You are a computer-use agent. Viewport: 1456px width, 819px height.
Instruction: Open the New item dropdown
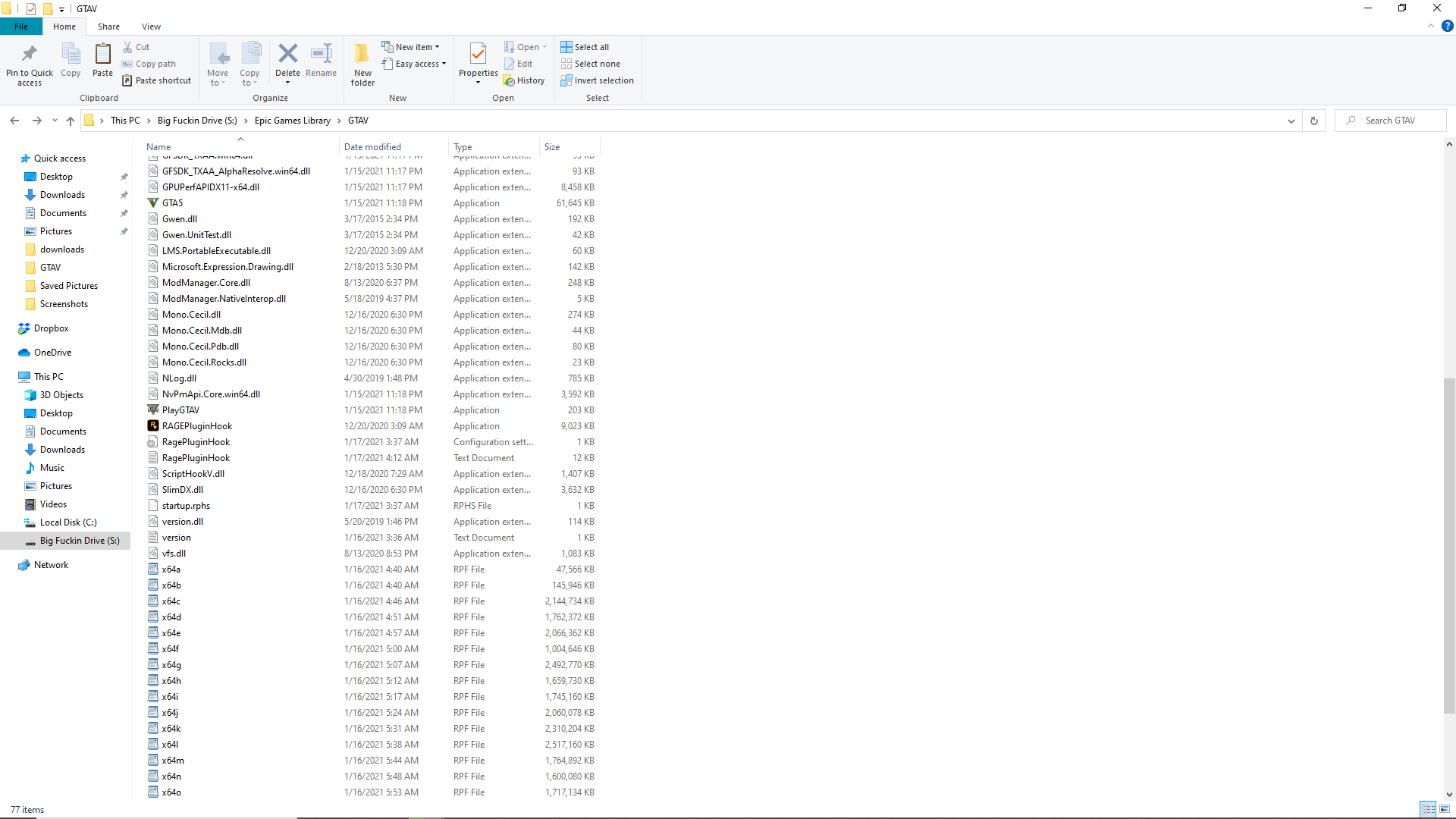(410, 47)
